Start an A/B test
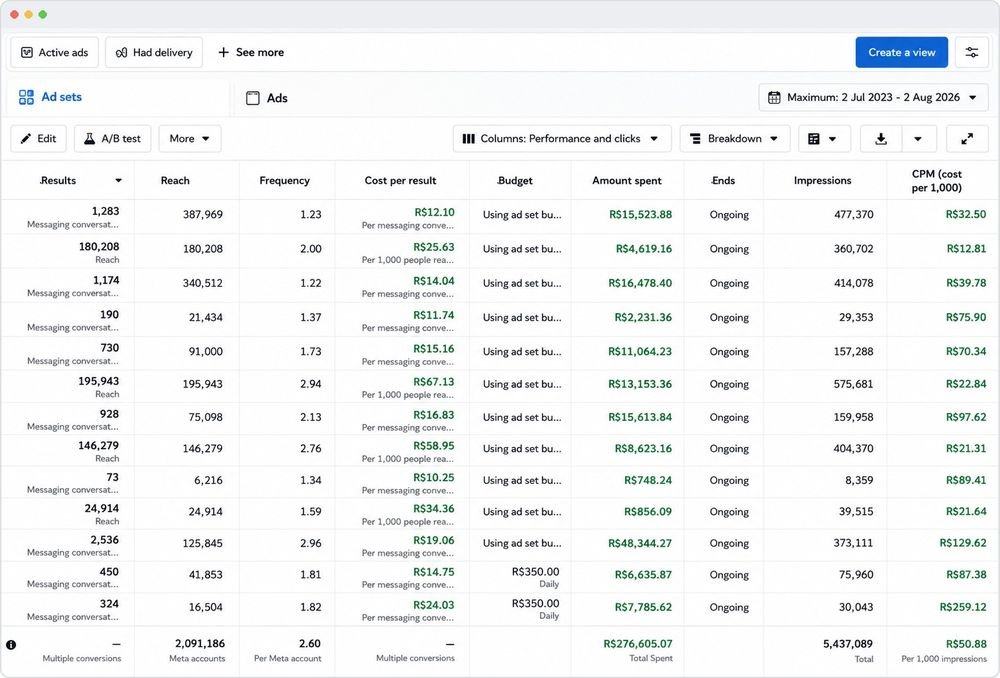This screenshot has width=1000, height=678. 112,138
